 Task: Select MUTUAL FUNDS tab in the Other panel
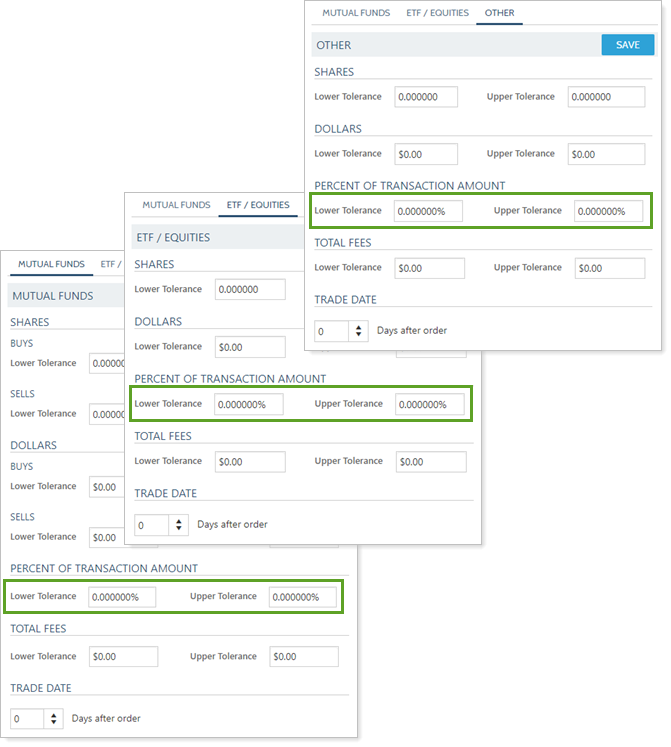(x=357, y=13)
